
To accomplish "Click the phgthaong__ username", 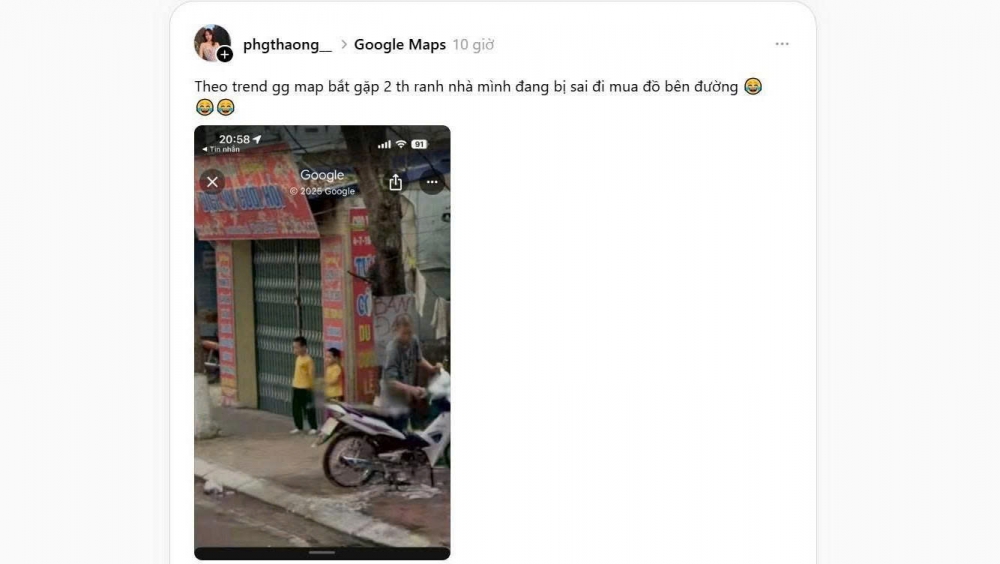I will 287,45.
